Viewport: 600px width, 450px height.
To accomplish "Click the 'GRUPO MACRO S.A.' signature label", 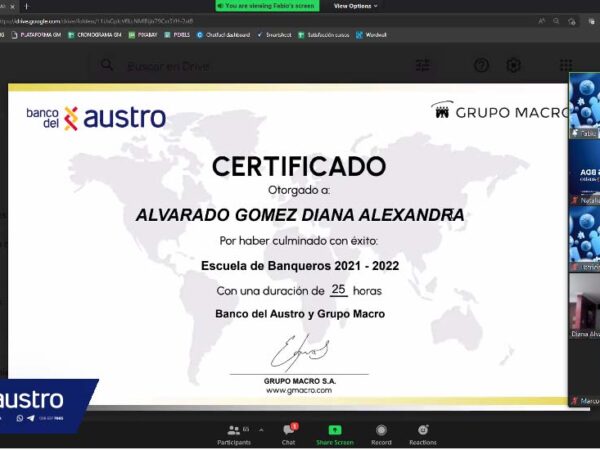I will (x=300, y=381).
